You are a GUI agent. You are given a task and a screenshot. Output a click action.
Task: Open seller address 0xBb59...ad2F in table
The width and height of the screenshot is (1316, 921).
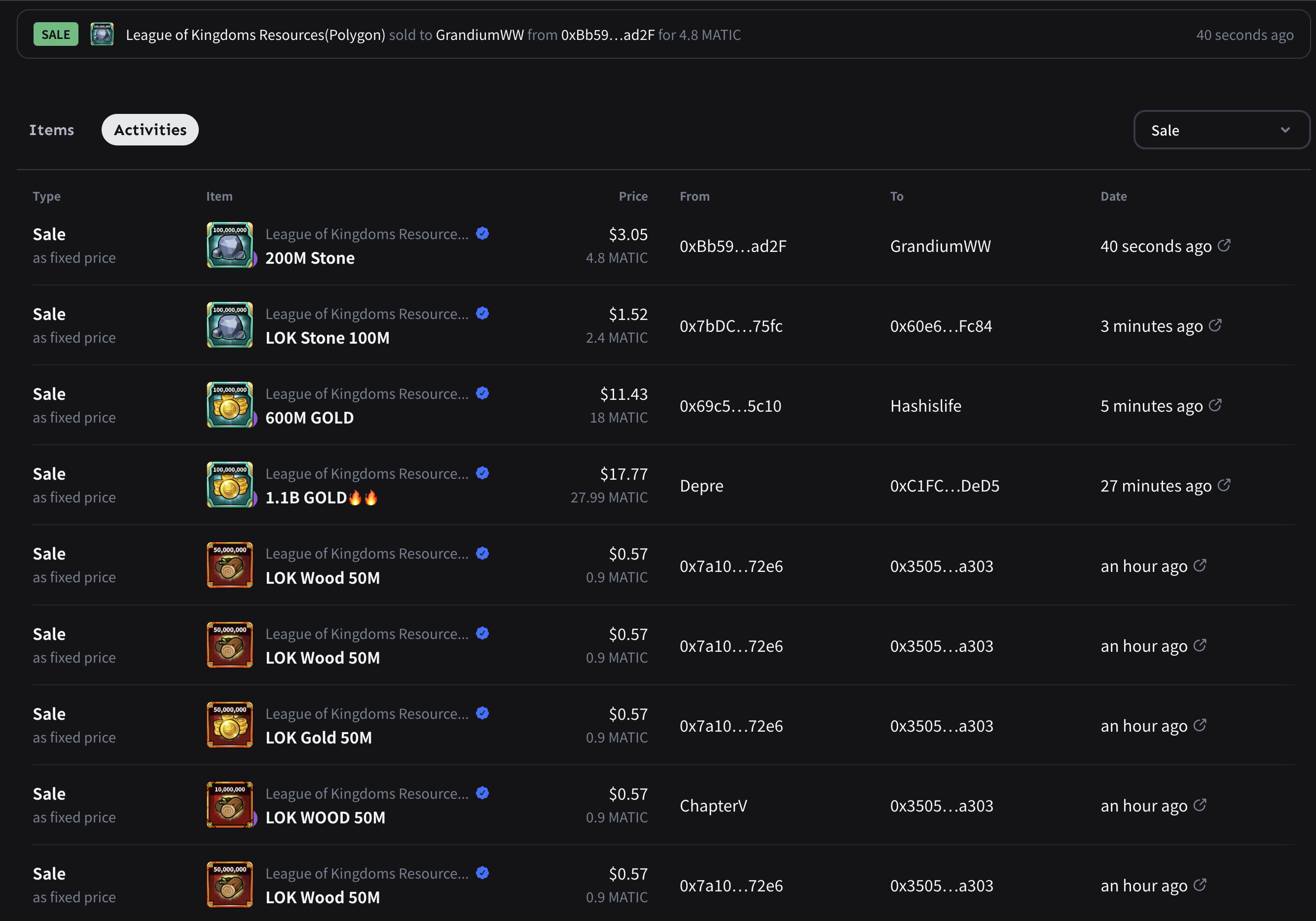coord(733,247)
